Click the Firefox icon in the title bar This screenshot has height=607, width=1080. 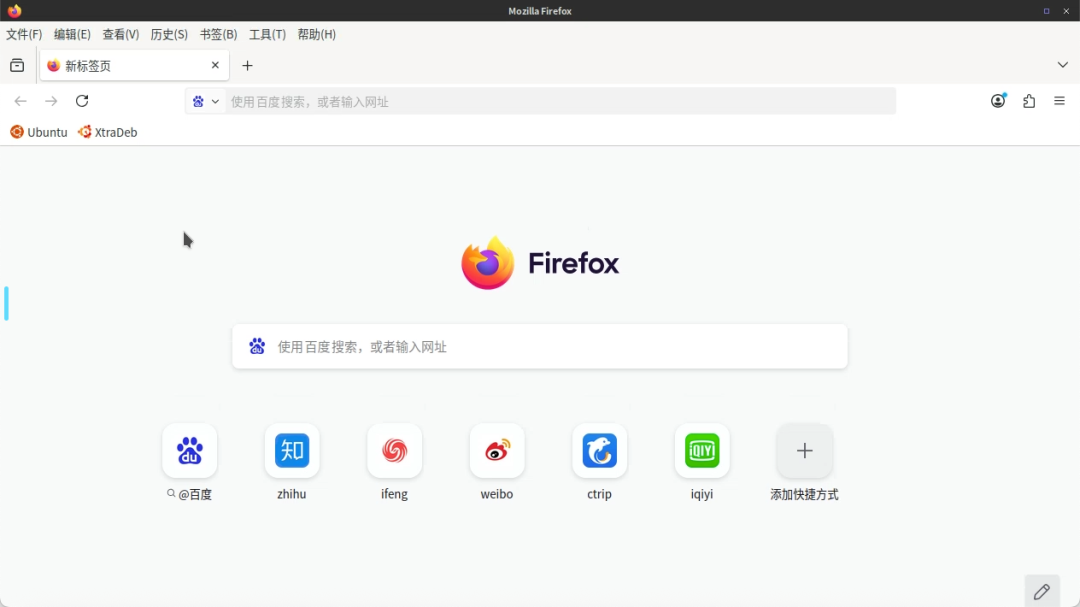[14, 10]
